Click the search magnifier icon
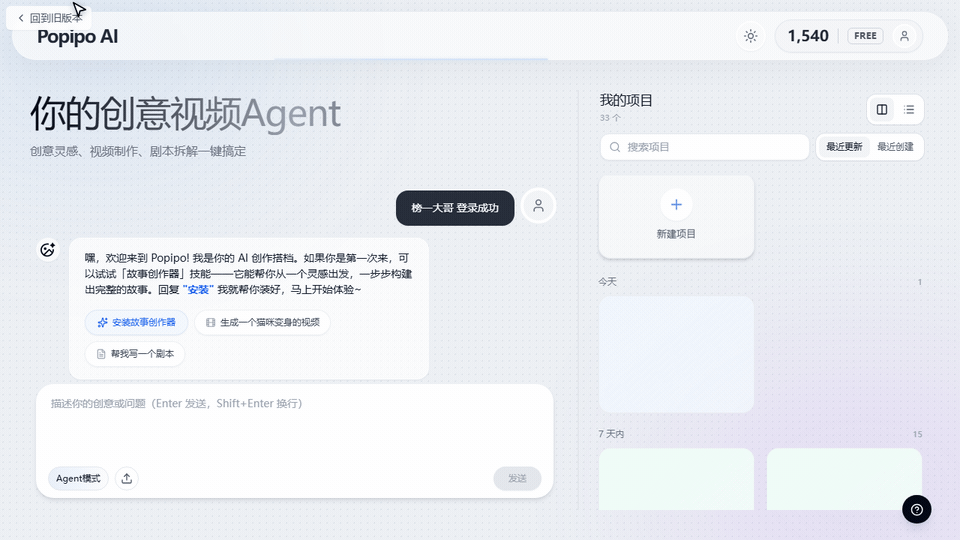Screen dimensions: 960x540 (615, 147)
